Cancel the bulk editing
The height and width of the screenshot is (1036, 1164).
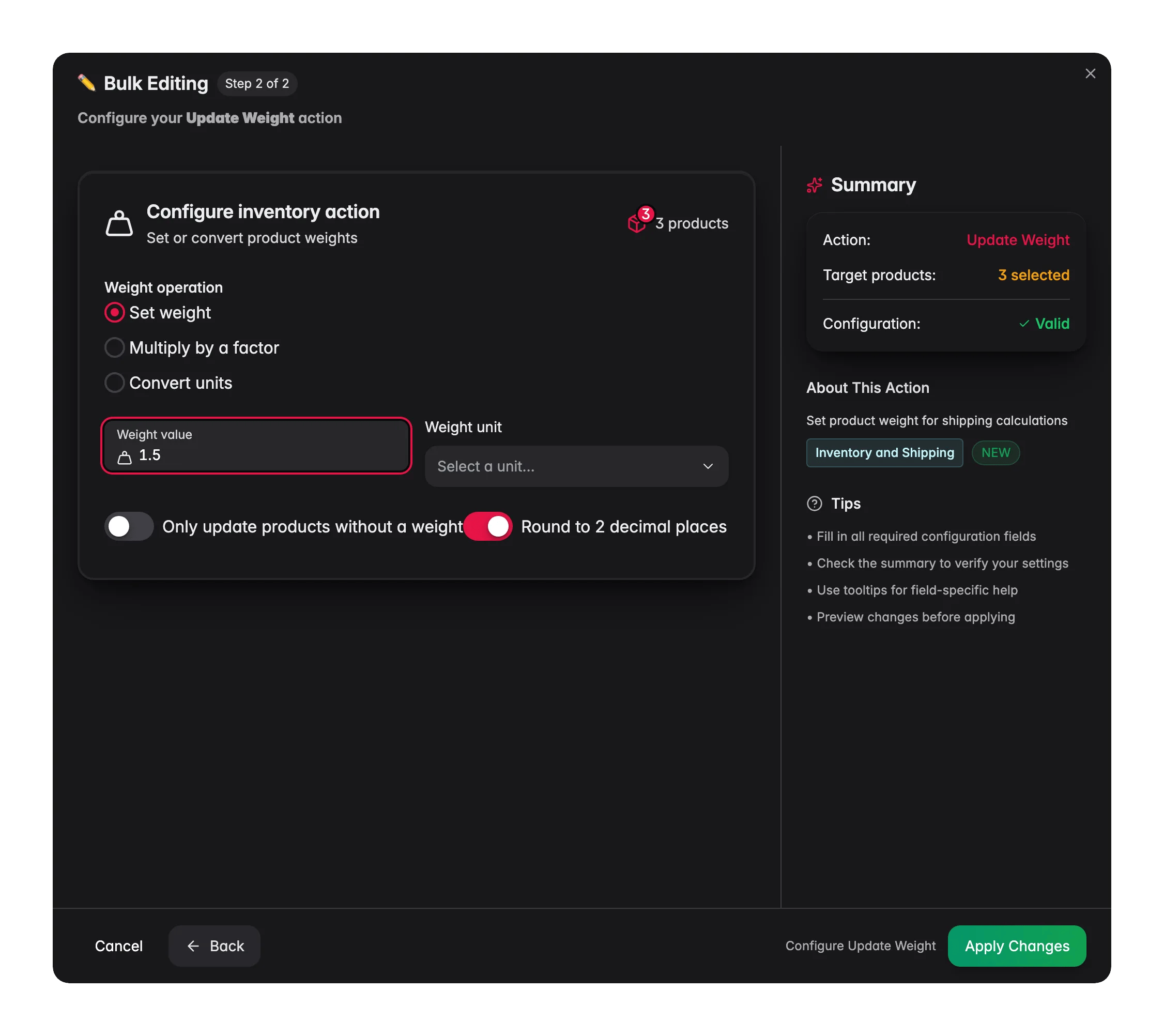[118, 946]
